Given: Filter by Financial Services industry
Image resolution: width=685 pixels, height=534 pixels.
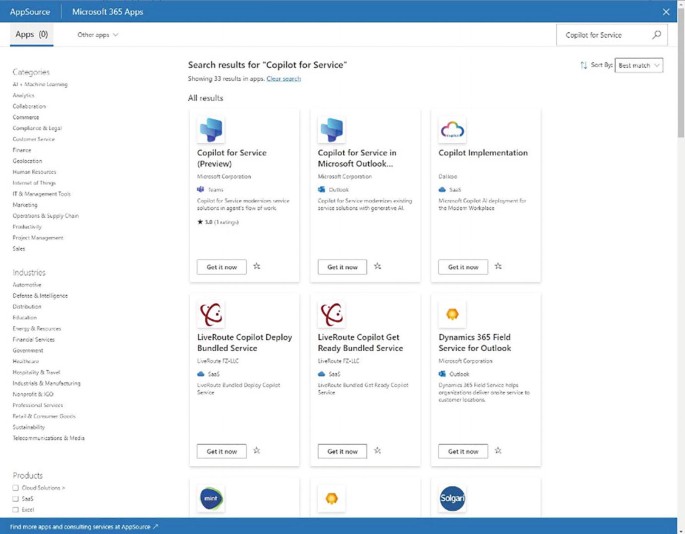Looking at the screenshot, I should pyautogui.click(x=34, y=339).
